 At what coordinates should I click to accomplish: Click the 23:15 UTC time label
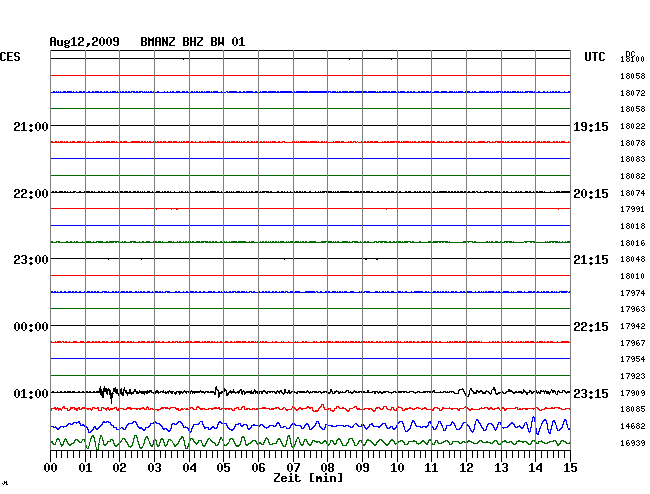(x=591, y=393)
